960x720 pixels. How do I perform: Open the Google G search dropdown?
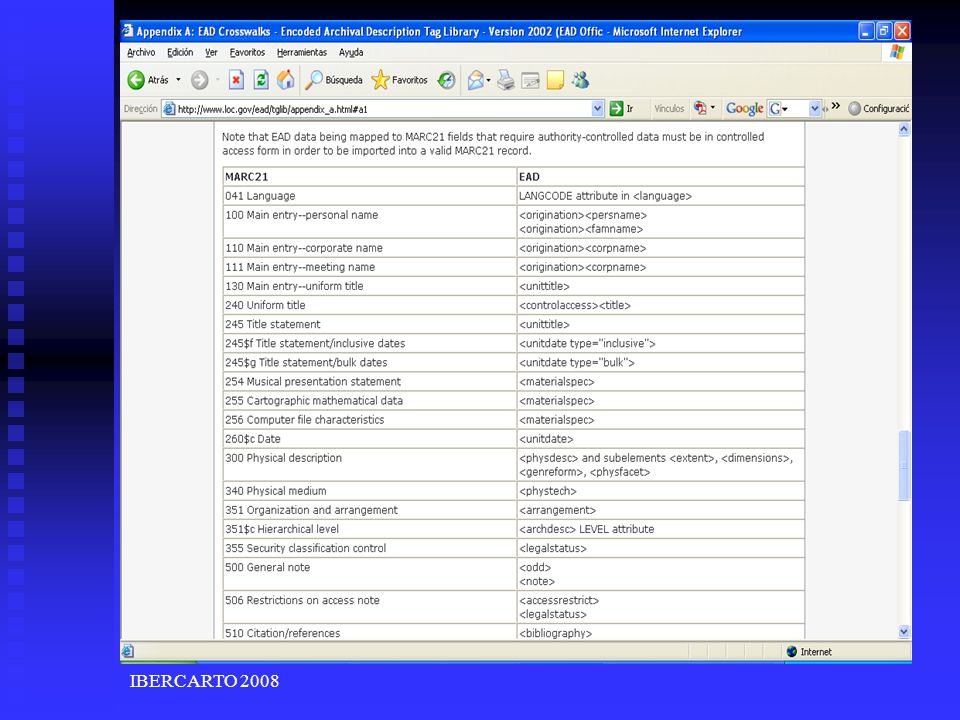(x=779, y=109)
